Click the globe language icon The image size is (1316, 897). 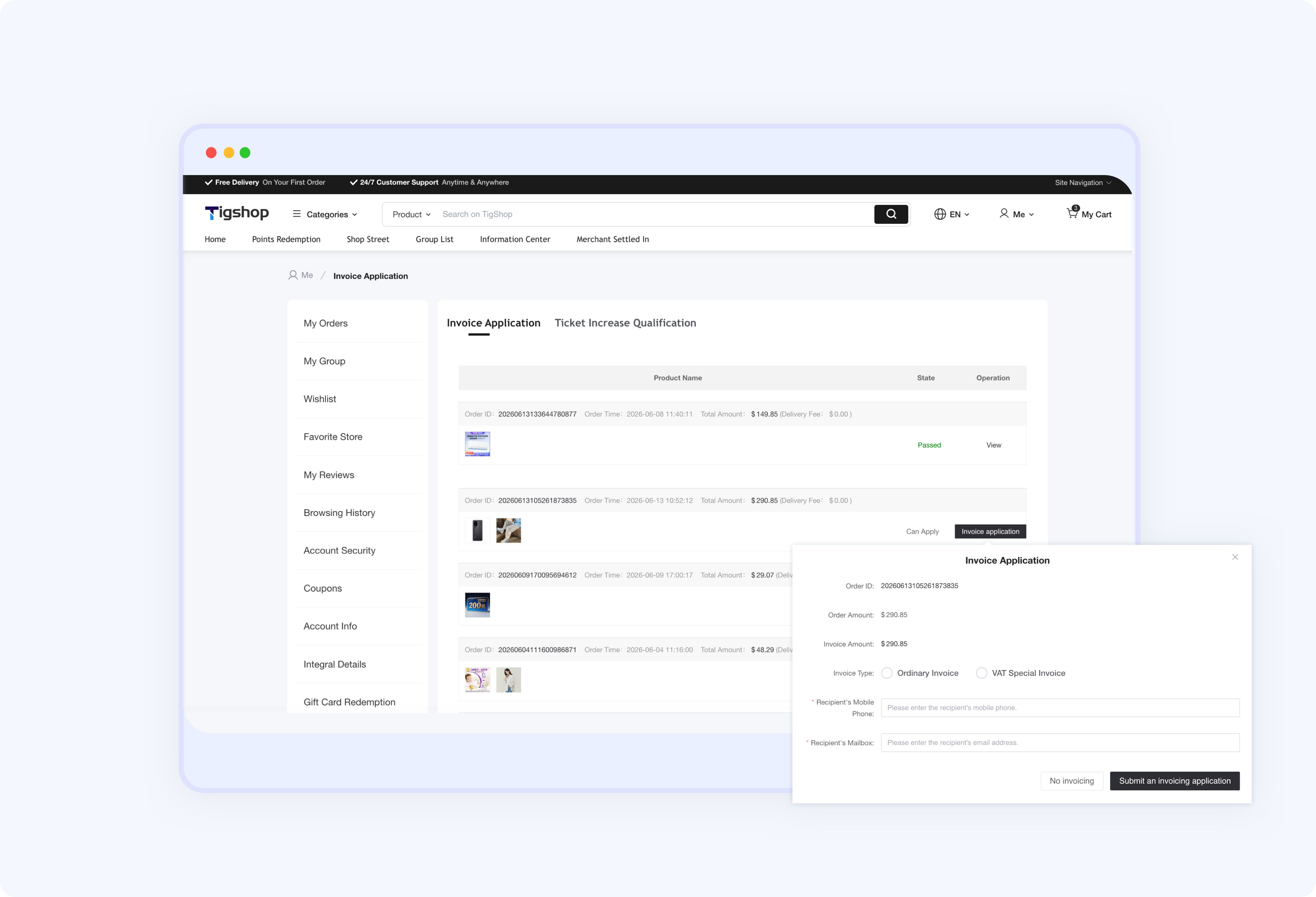pos(940,214)
